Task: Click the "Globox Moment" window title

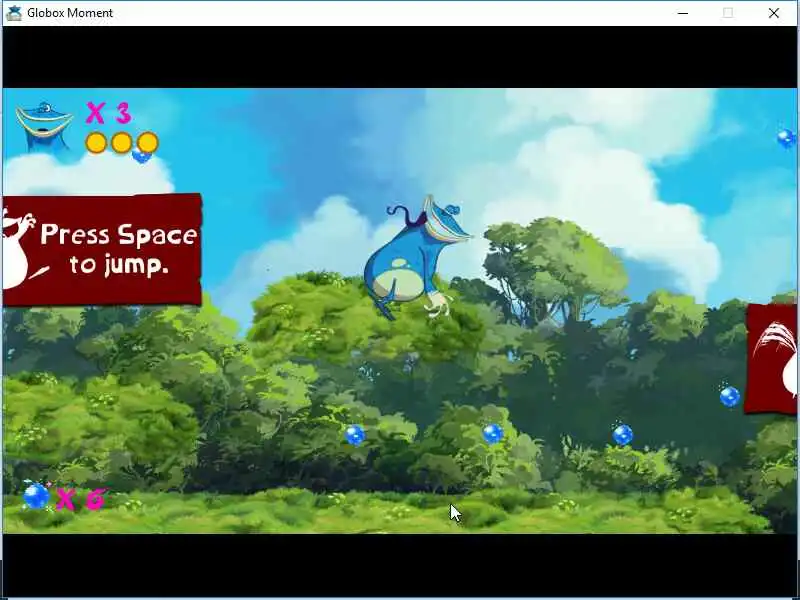Action: [x=70, y=13]
